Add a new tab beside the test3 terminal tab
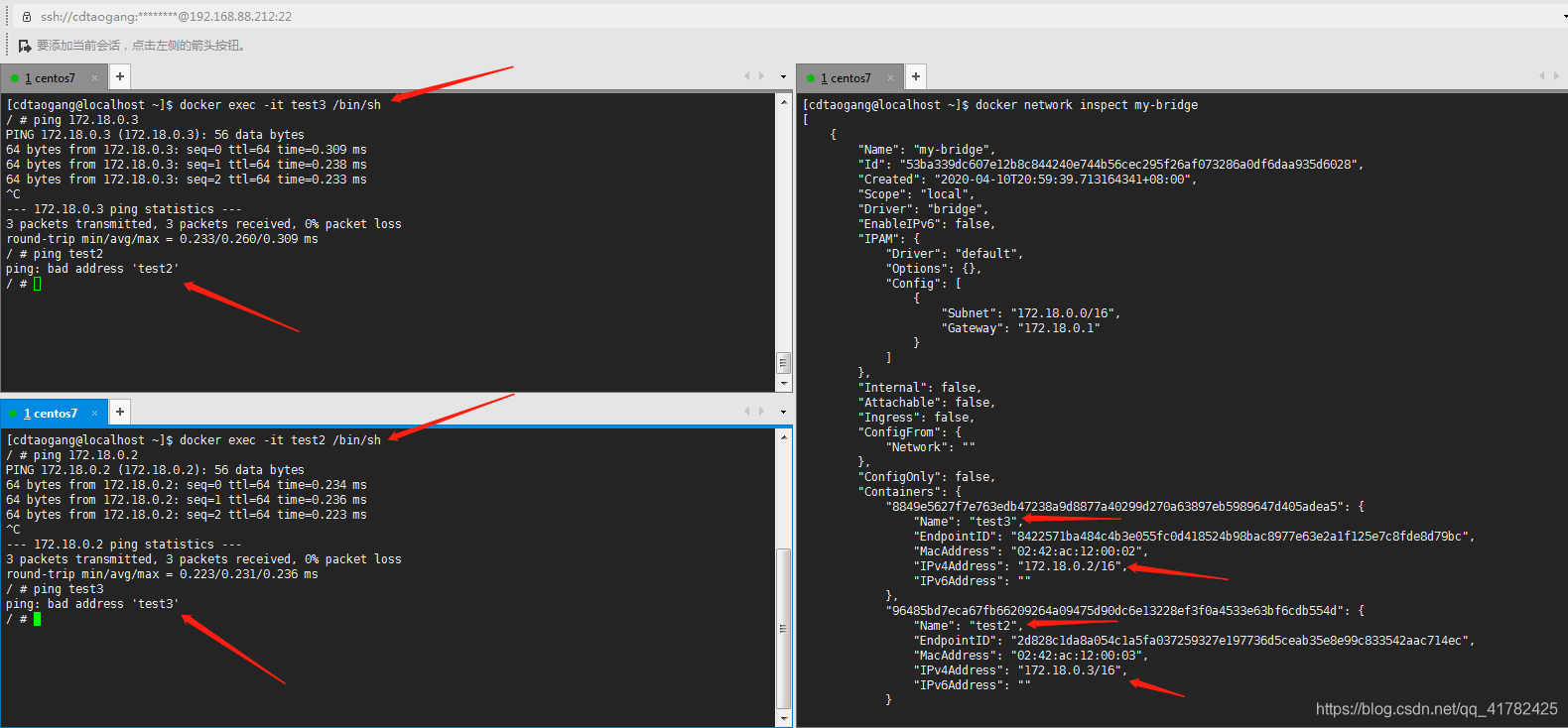 click(x=119, y=76)
